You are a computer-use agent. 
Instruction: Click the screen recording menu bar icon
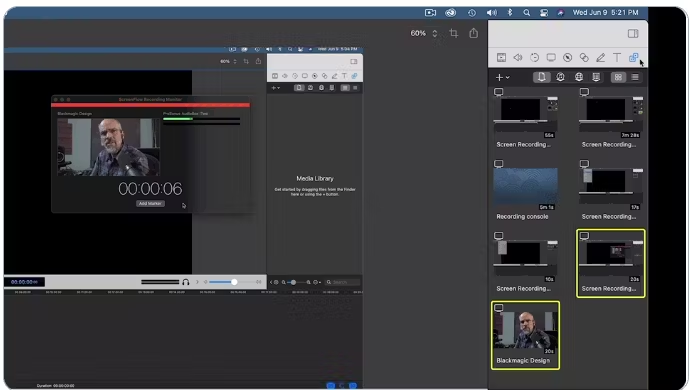point(430,13)
